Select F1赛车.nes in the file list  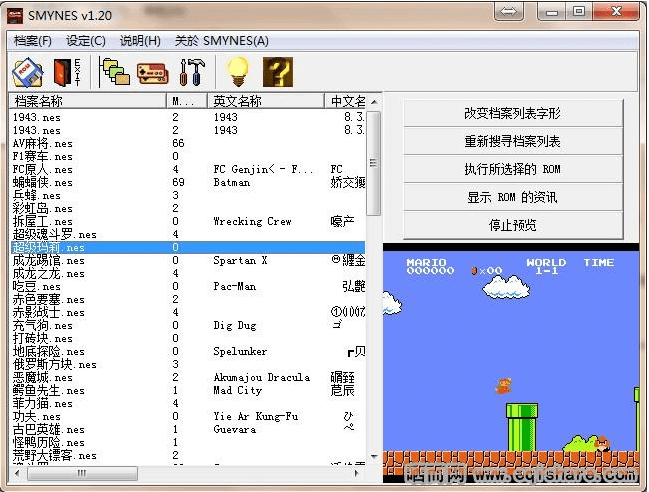[x=43, y=156]
